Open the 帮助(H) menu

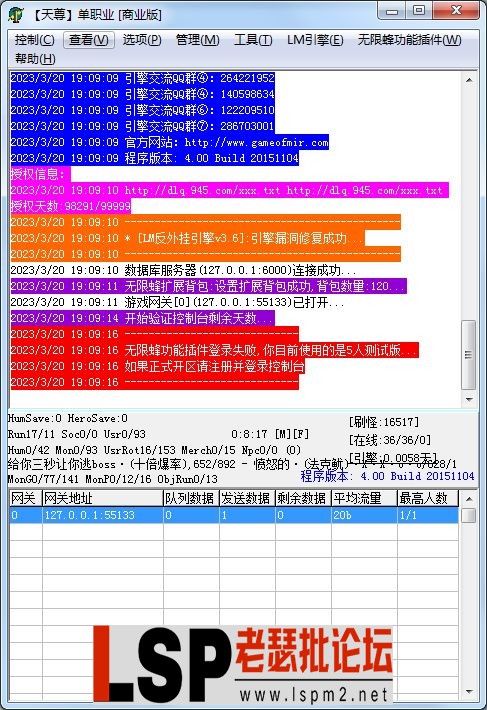35,58
